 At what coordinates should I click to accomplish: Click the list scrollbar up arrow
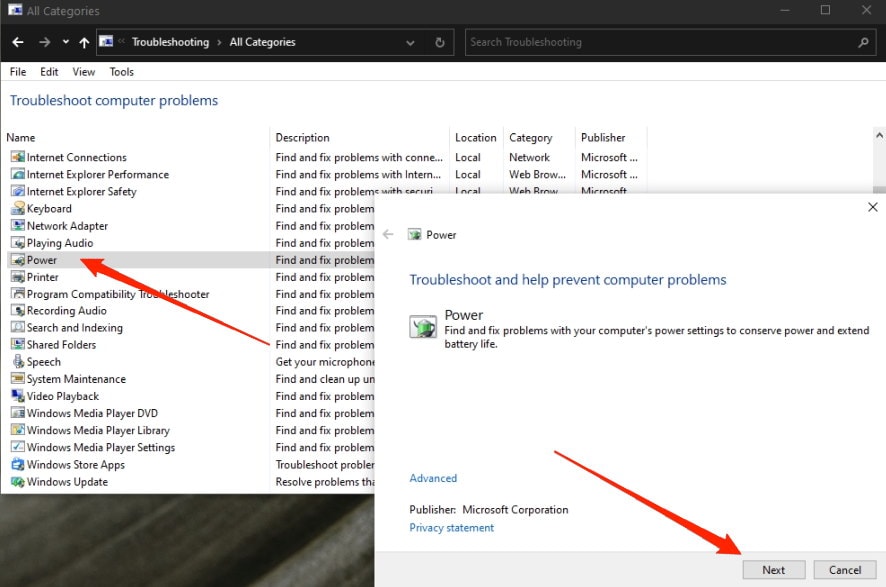[879, 136]
